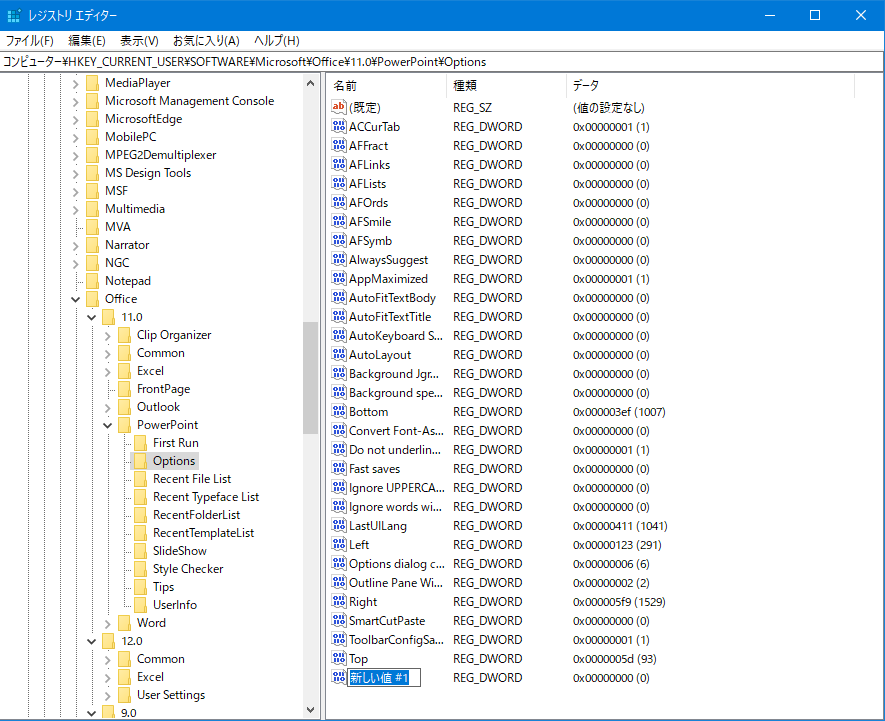Sort by the 名前 column header
885x721 pixels.
coord(387,85)
